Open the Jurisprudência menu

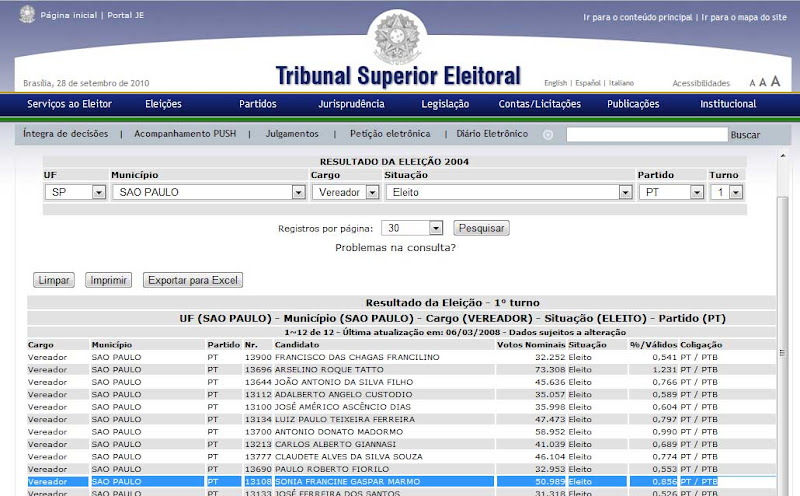pyautogui.click(x=352, y=104)
